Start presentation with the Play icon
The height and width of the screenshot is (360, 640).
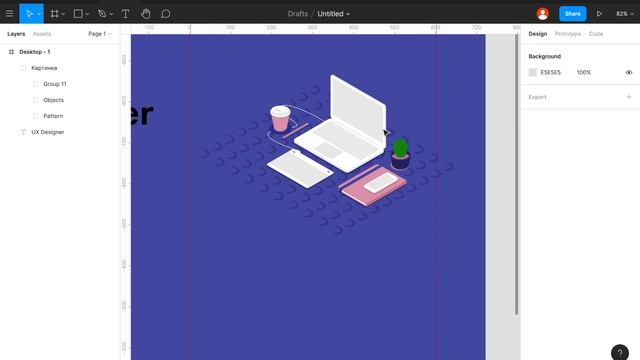(599, 13)
